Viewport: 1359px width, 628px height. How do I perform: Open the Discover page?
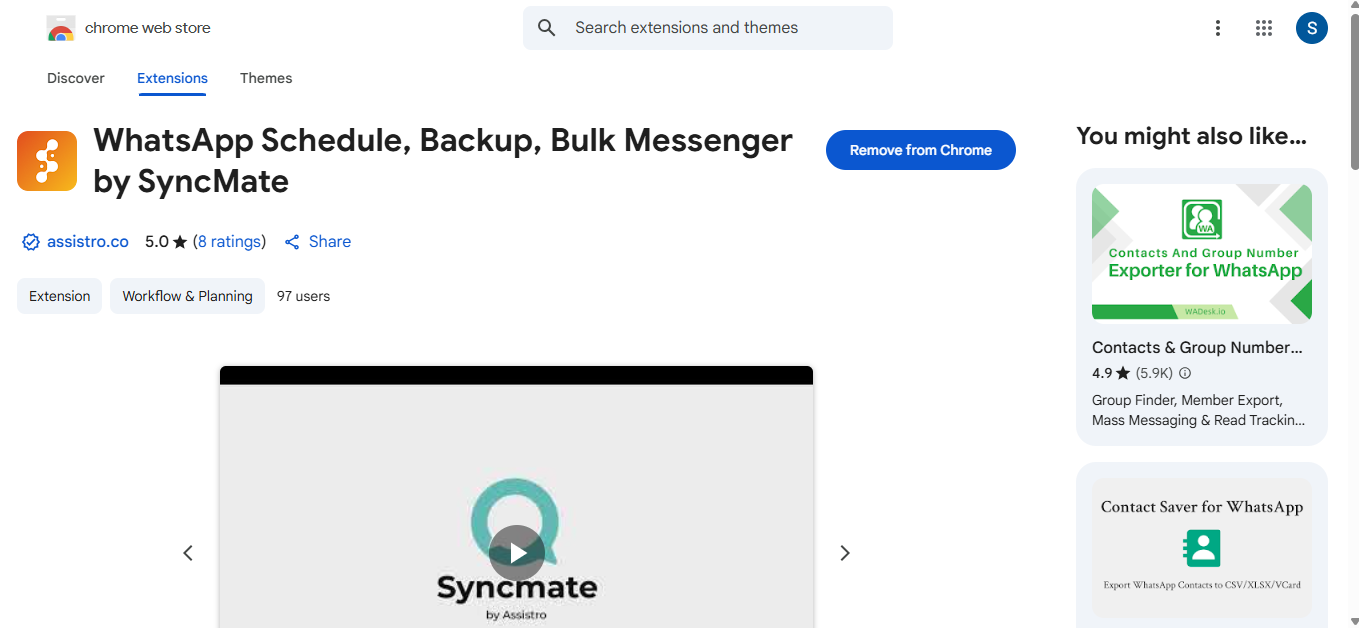[x=75, y=78]
